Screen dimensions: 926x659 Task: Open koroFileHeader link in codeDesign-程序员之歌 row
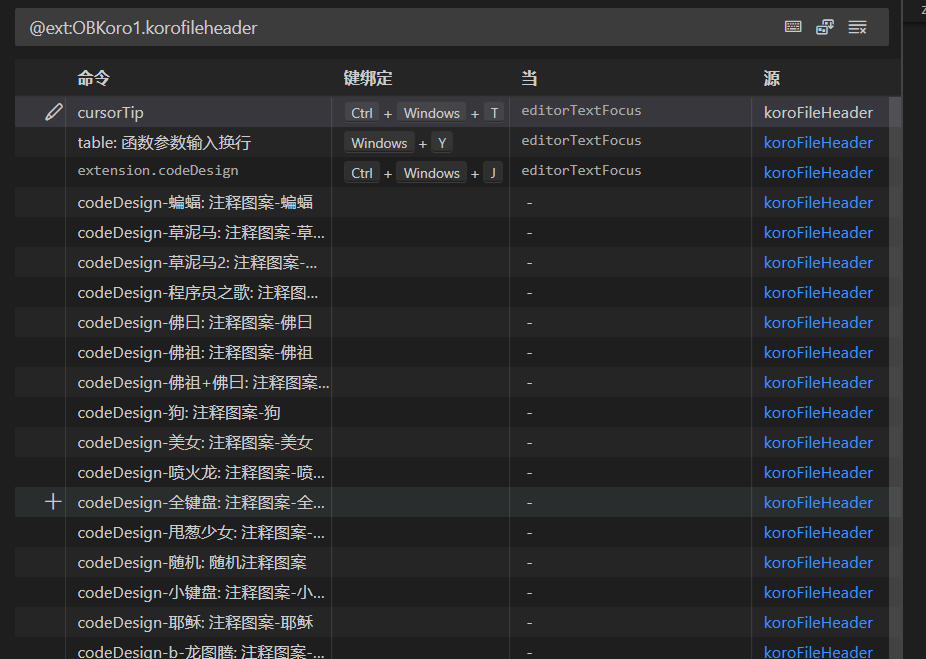[818, 292]
